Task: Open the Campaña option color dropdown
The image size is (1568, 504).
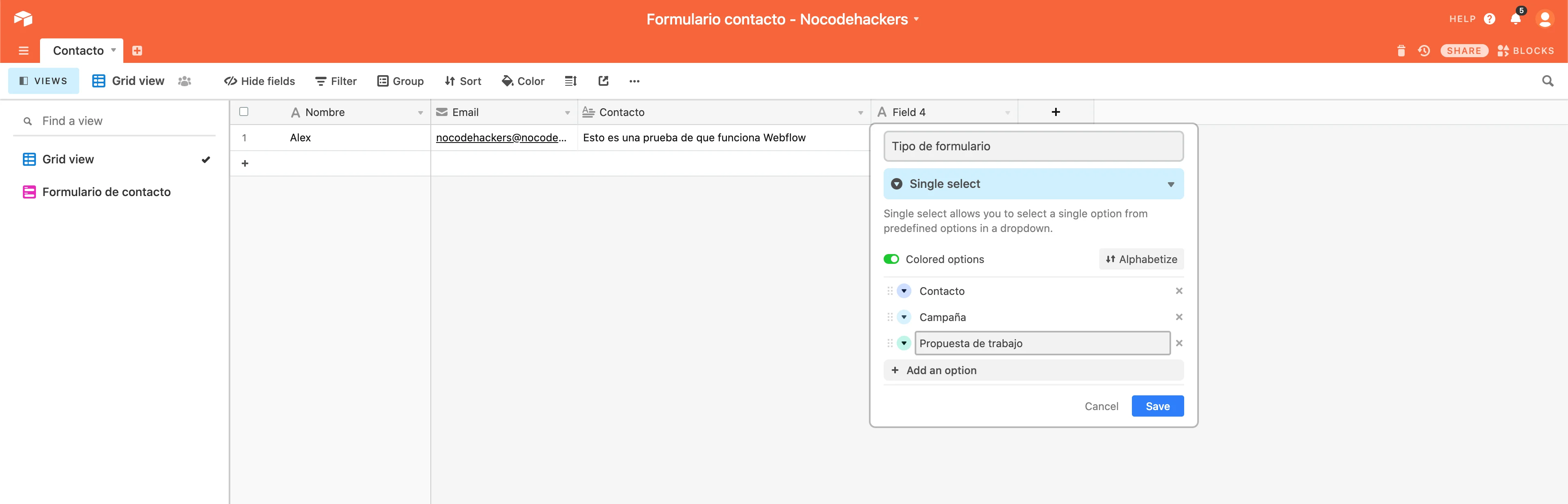Action: (904, 317)
